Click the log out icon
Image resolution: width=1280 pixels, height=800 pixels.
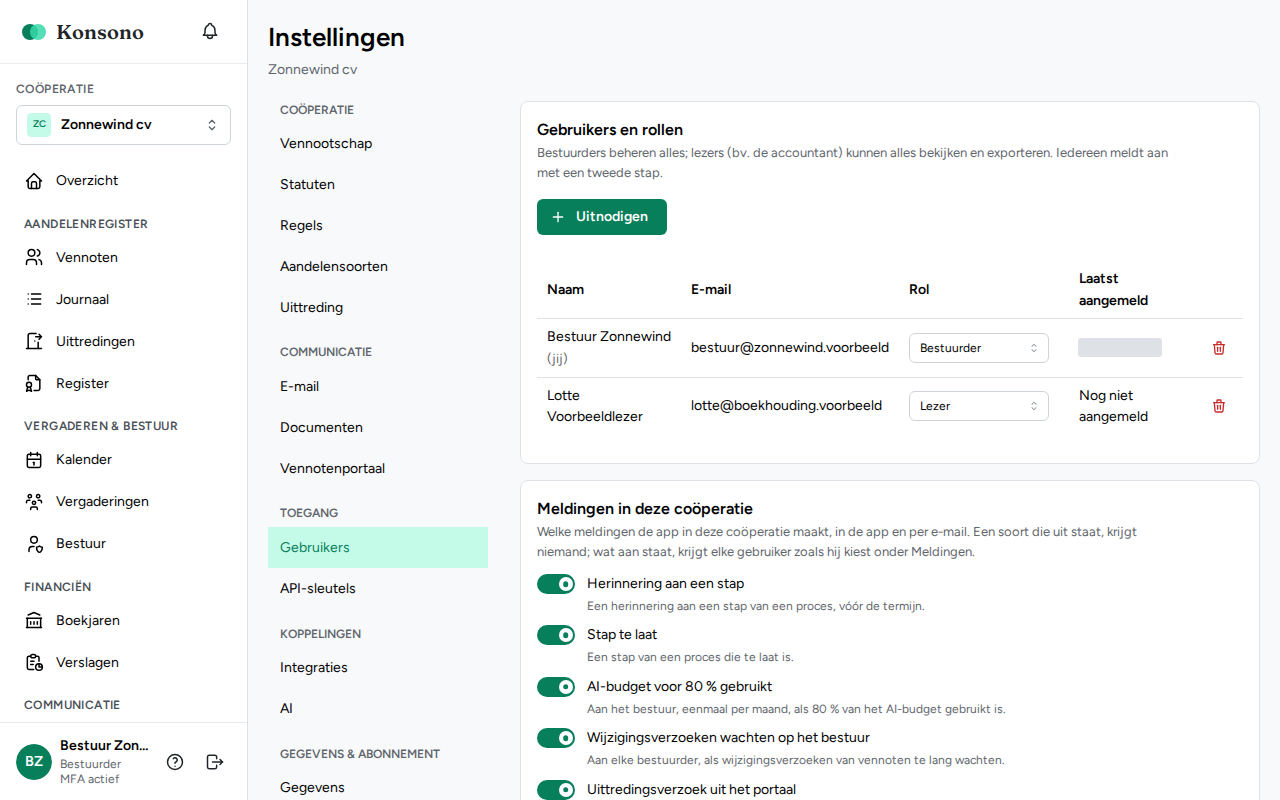click(x=214, y=762)
